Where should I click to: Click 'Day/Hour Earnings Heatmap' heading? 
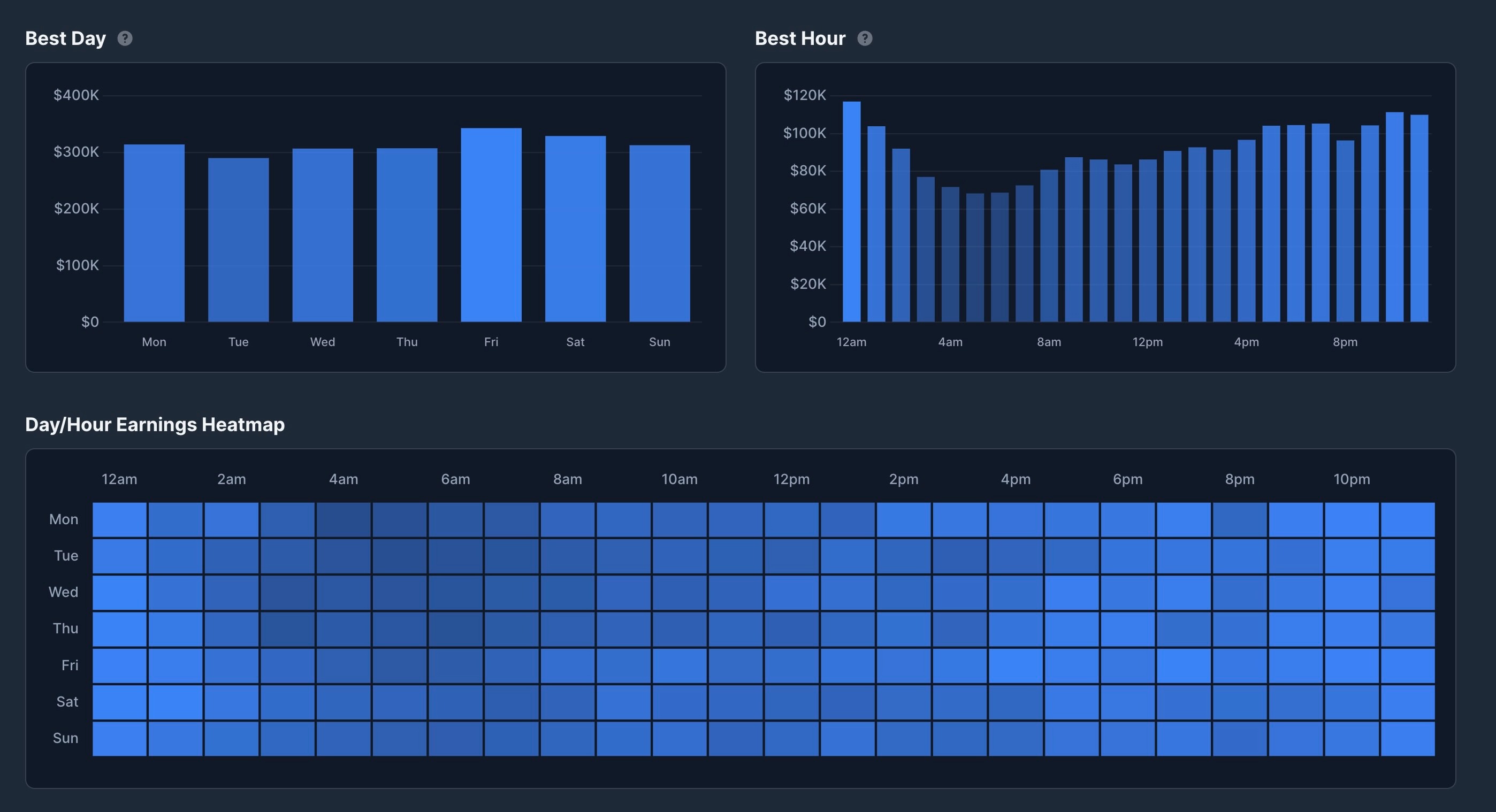pyautogui.click(x=155, y=424)
